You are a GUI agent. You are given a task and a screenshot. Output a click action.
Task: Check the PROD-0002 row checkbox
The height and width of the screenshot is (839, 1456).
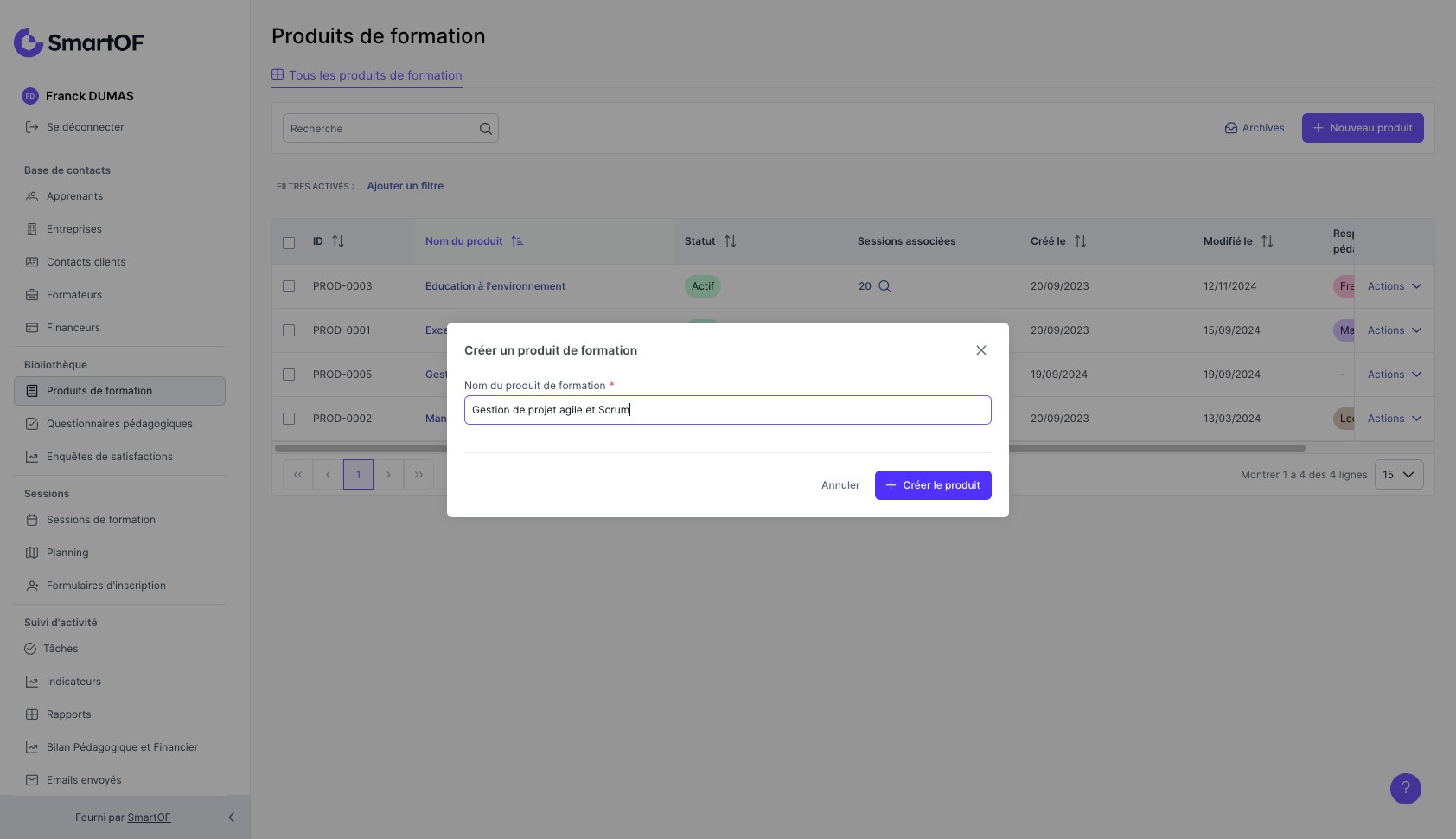pyautogui.click(x=289, y=419)
